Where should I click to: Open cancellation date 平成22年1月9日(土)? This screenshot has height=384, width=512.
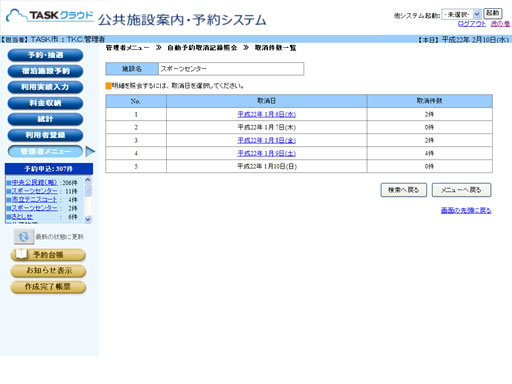tap(266, 153)
